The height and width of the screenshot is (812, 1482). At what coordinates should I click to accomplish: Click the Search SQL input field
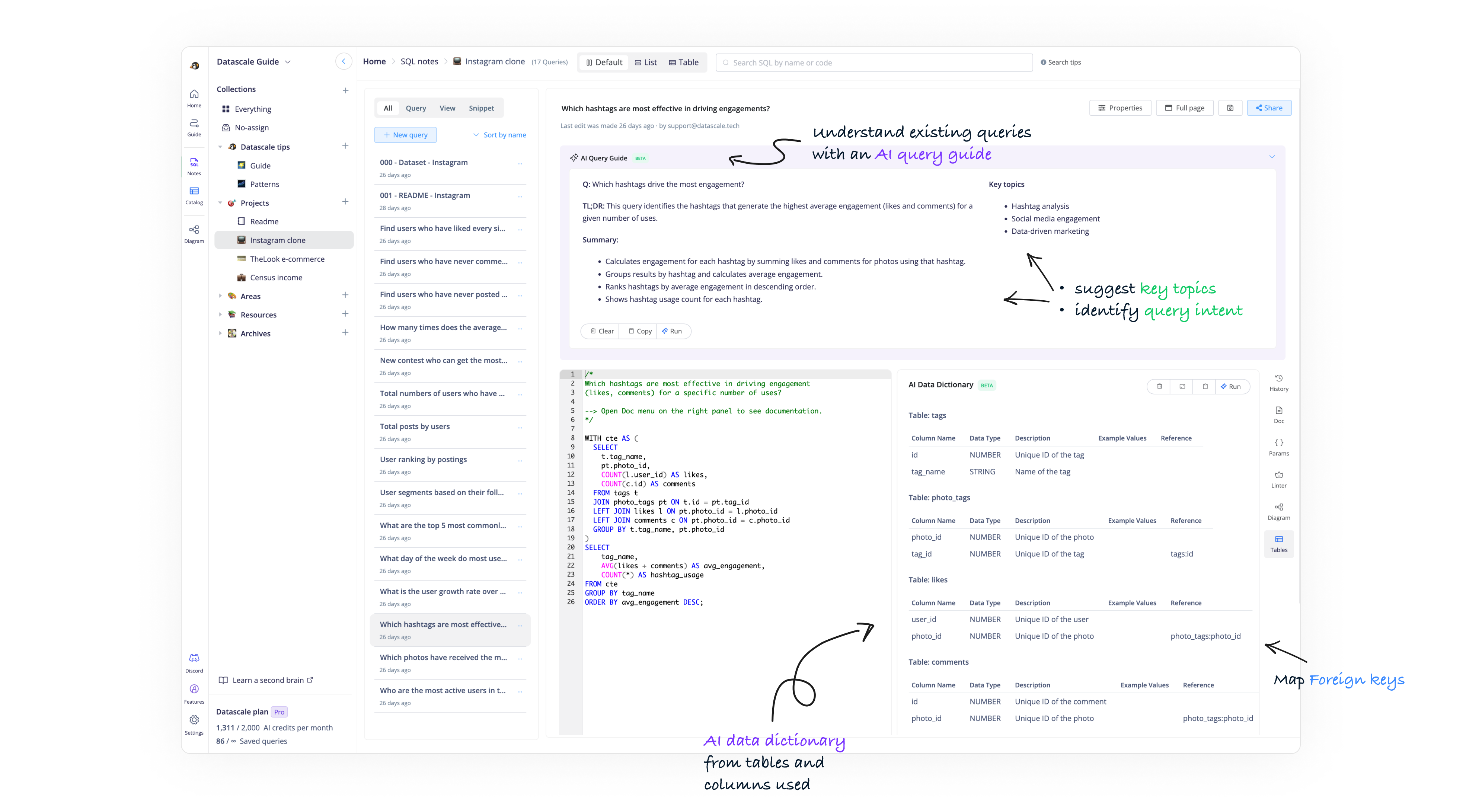(875, 63)
